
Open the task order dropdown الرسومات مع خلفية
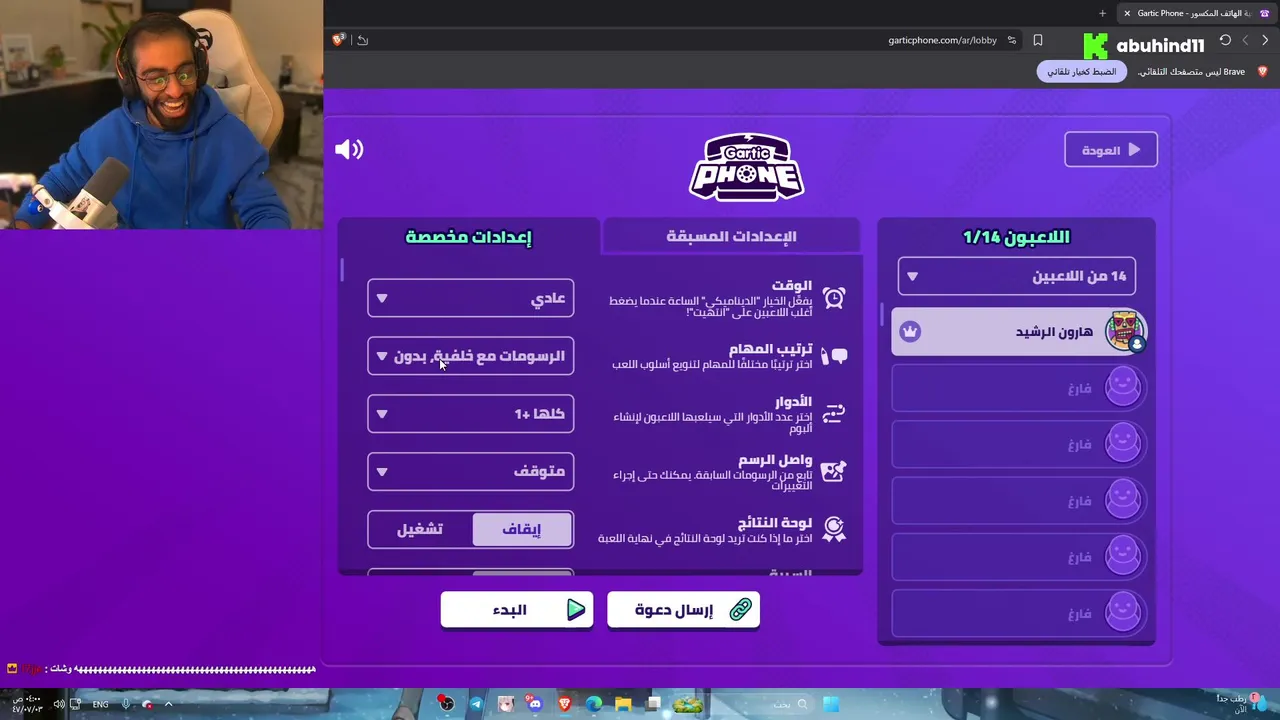point(471,356)
